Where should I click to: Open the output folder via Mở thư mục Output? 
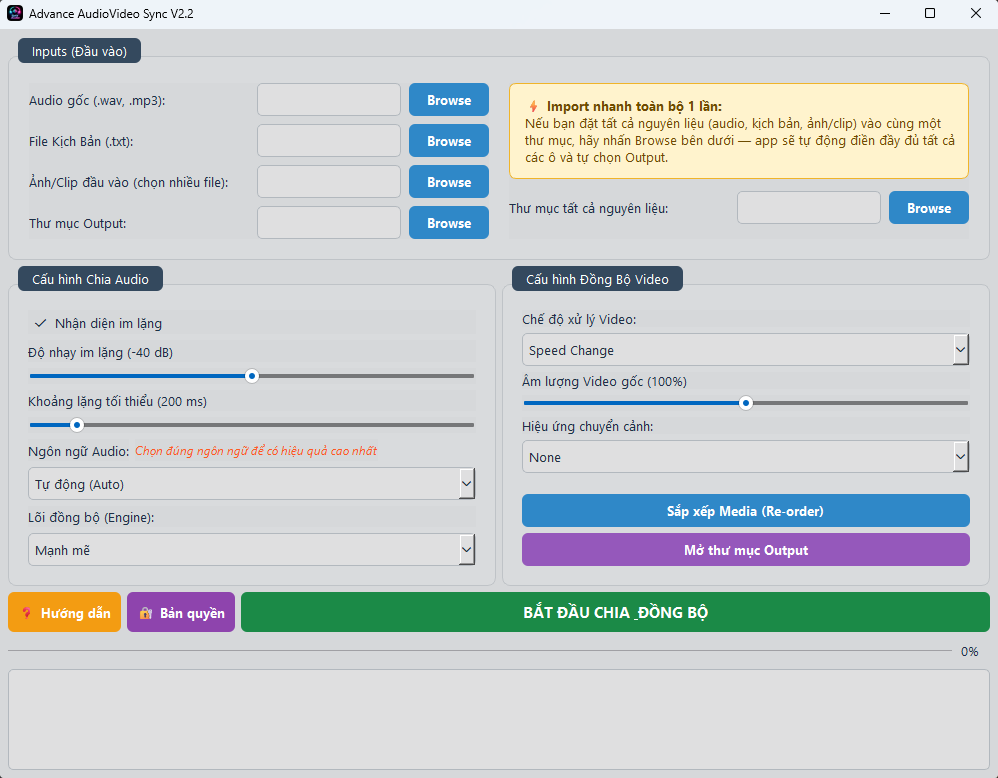(x=745, y=549)
